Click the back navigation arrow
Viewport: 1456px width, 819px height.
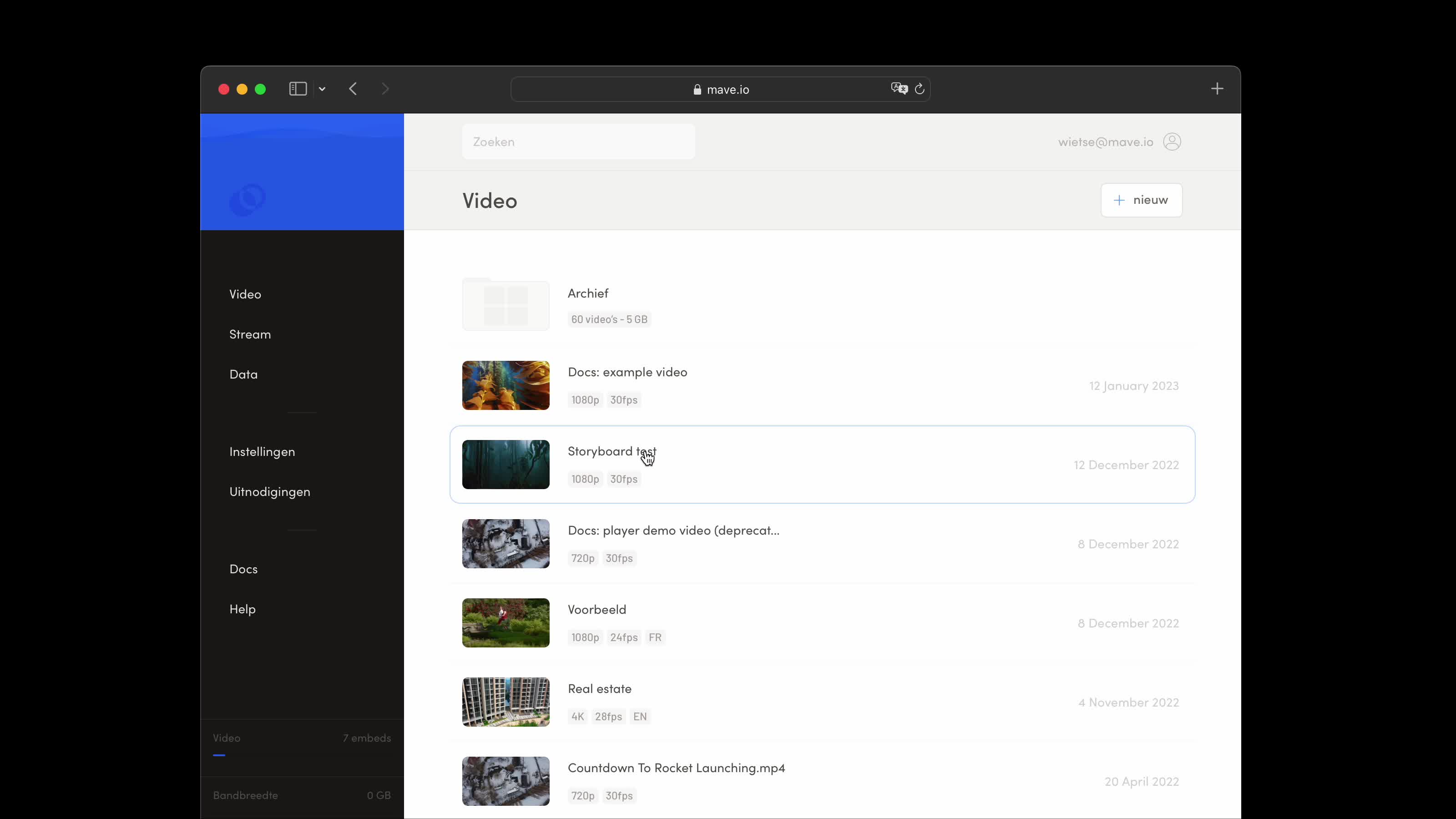353,89
